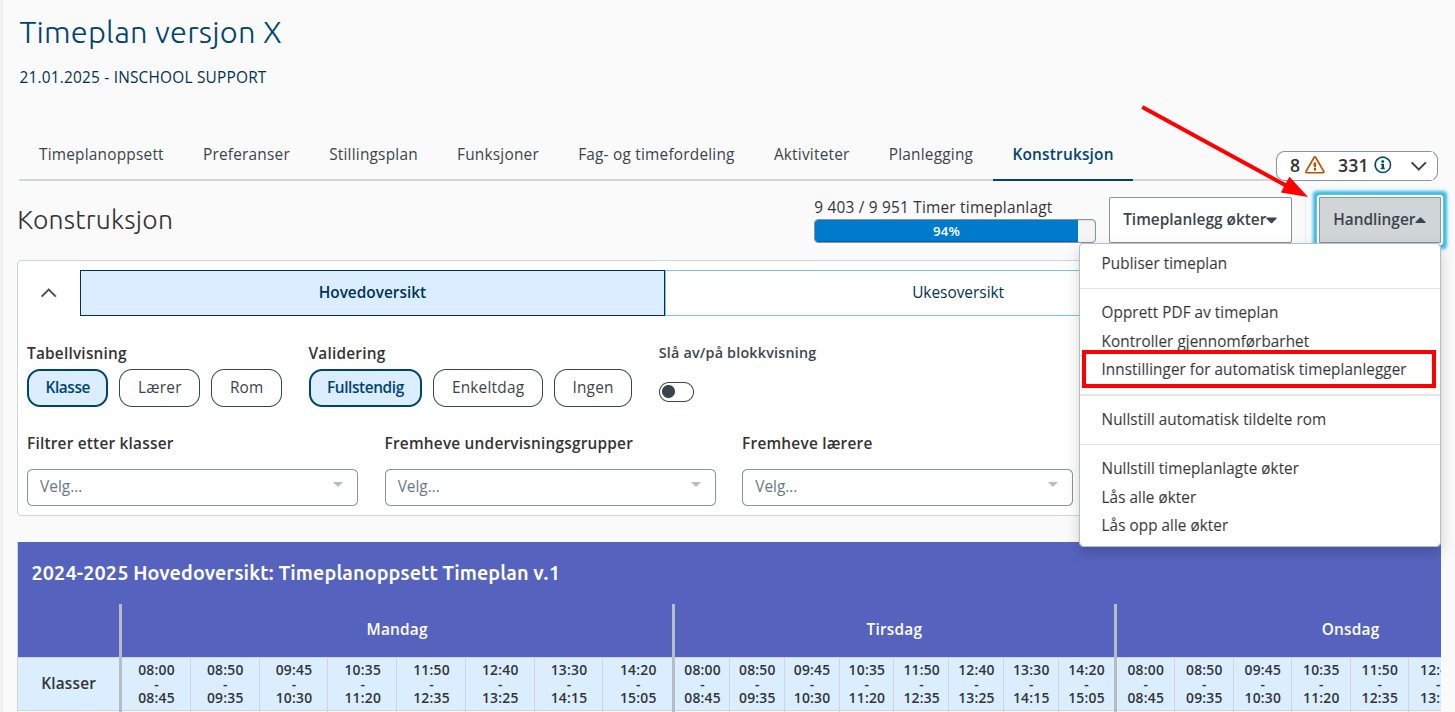Select the Konstruksjon tab
The image size is (1455, 712).
pos(1063,154)
